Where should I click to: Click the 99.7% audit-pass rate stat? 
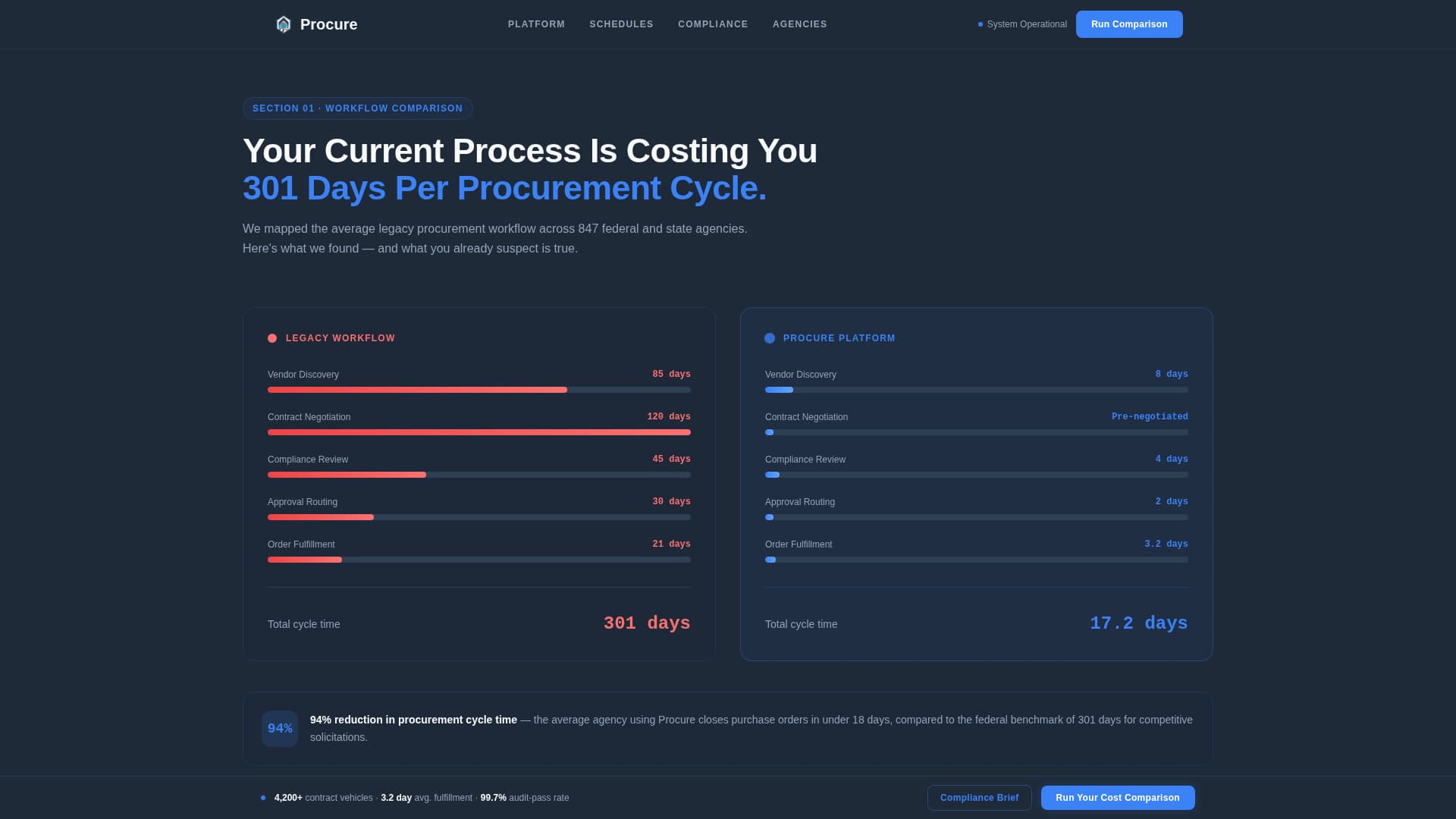525,798
